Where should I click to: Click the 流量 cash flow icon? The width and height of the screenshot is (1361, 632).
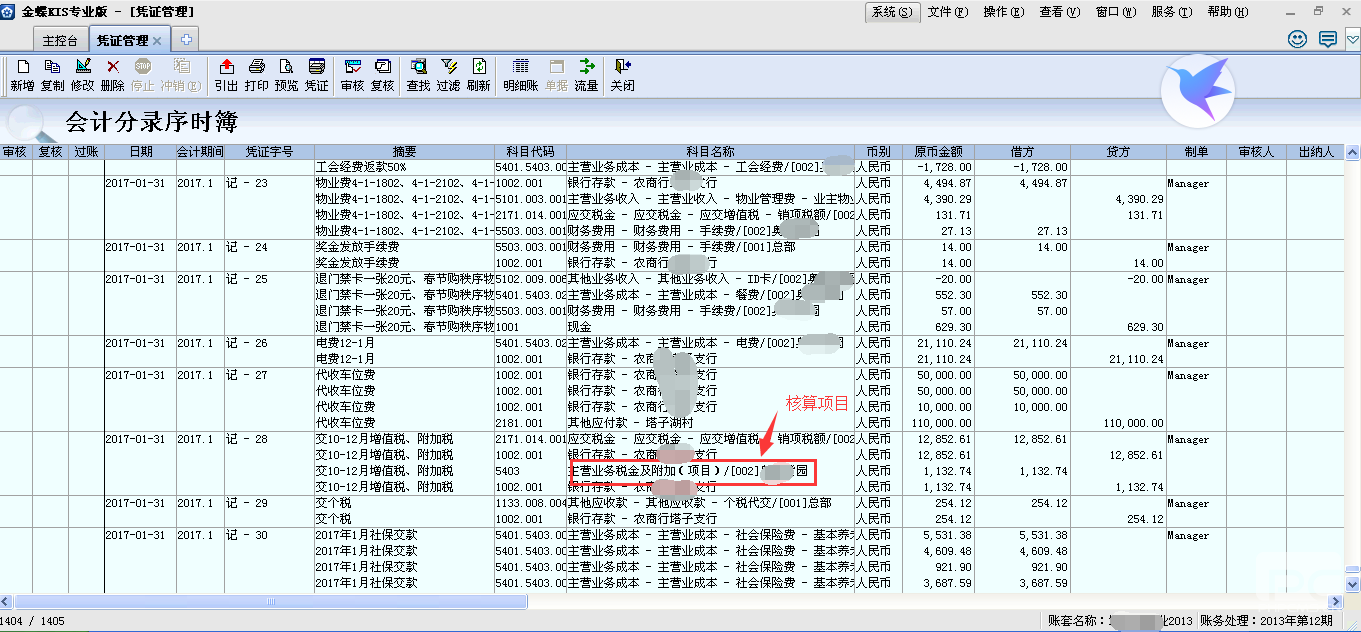point(586,75)
